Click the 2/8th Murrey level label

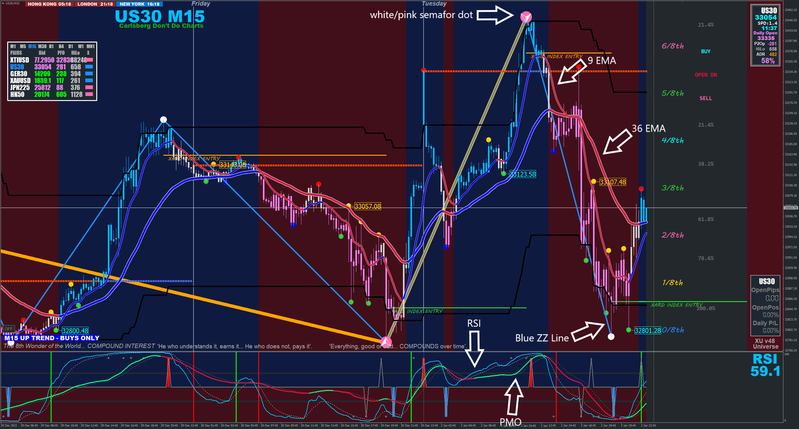(673, 235)
